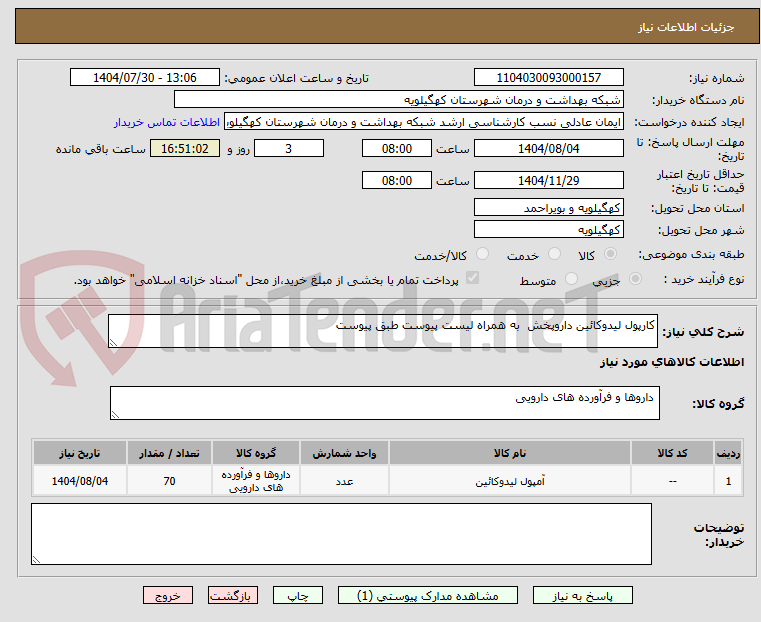Click resize handle of توضیحات خریدار box
This screenshot has height=622, width=761.
tap(36, 559)
